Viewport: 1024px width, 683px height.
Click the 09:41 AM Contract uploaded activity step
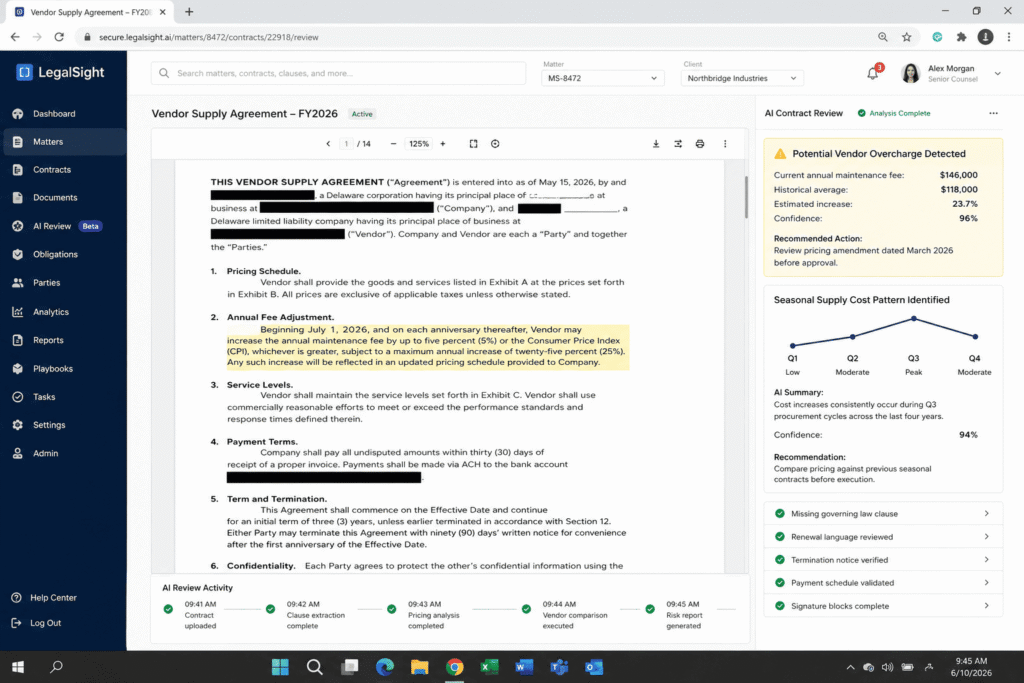pyautogui.click(x=190, y=614)
